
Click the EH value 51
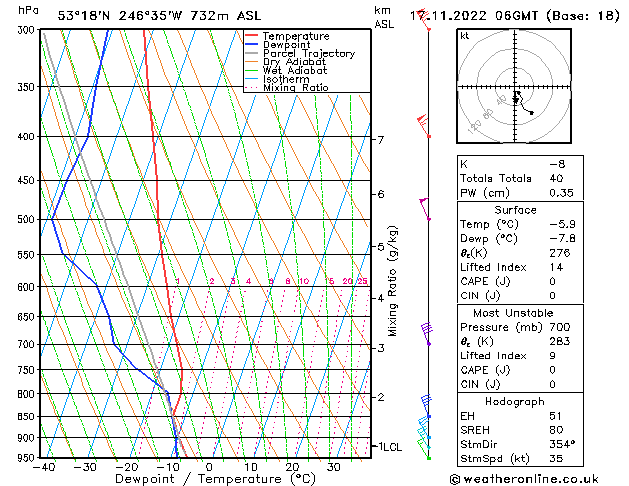pos(556,416)
